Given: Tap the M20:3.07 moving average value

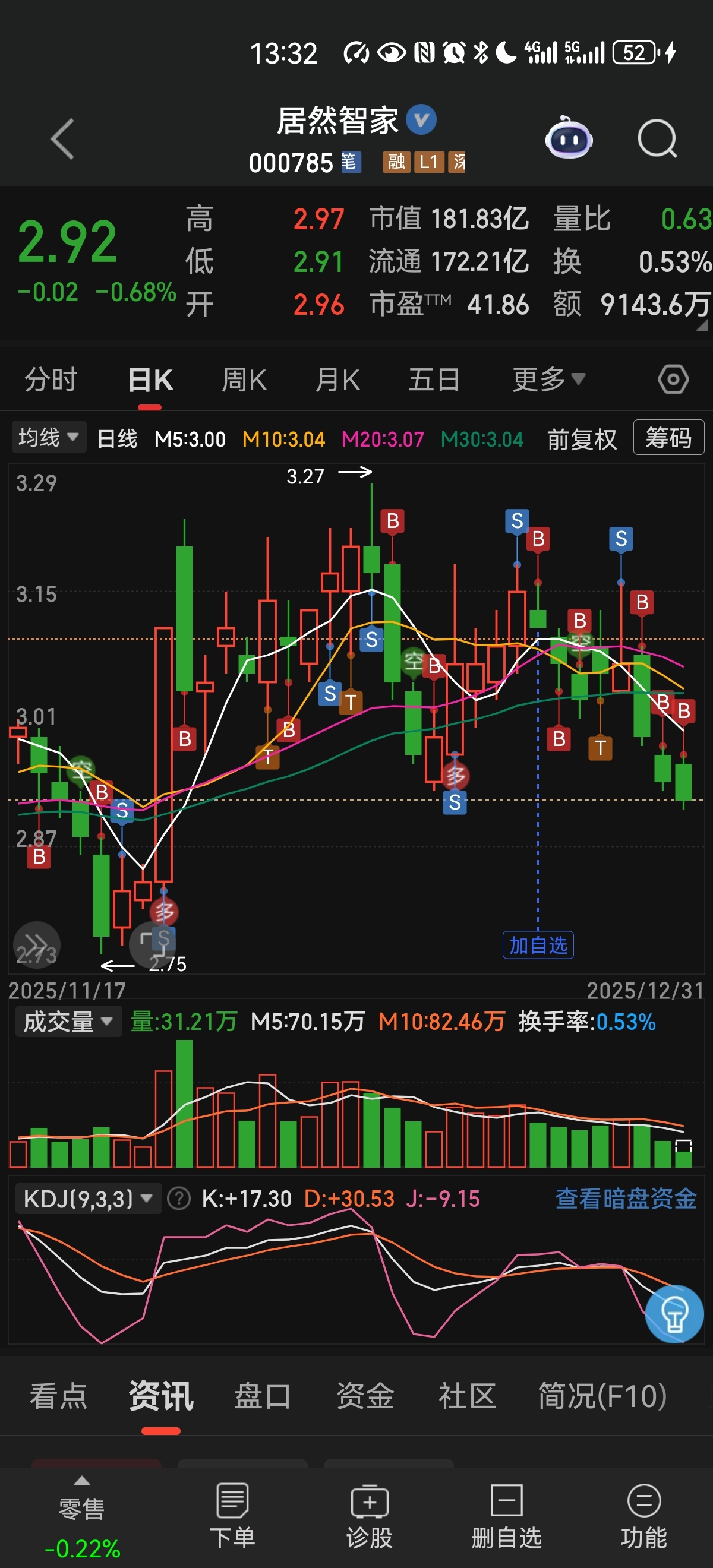Looking at the screenshot, I should [383, 439].
